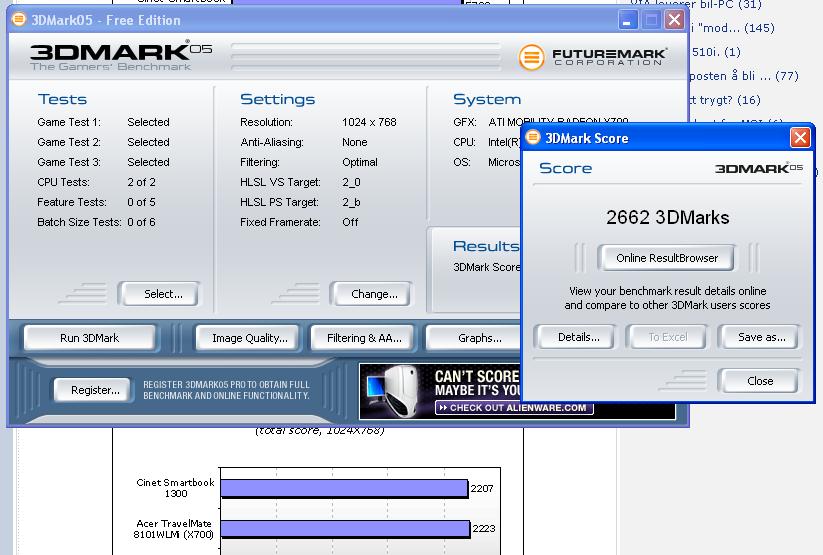
Task: Click the 'HLSL VS Target:' label
Action: coord(280,182)
